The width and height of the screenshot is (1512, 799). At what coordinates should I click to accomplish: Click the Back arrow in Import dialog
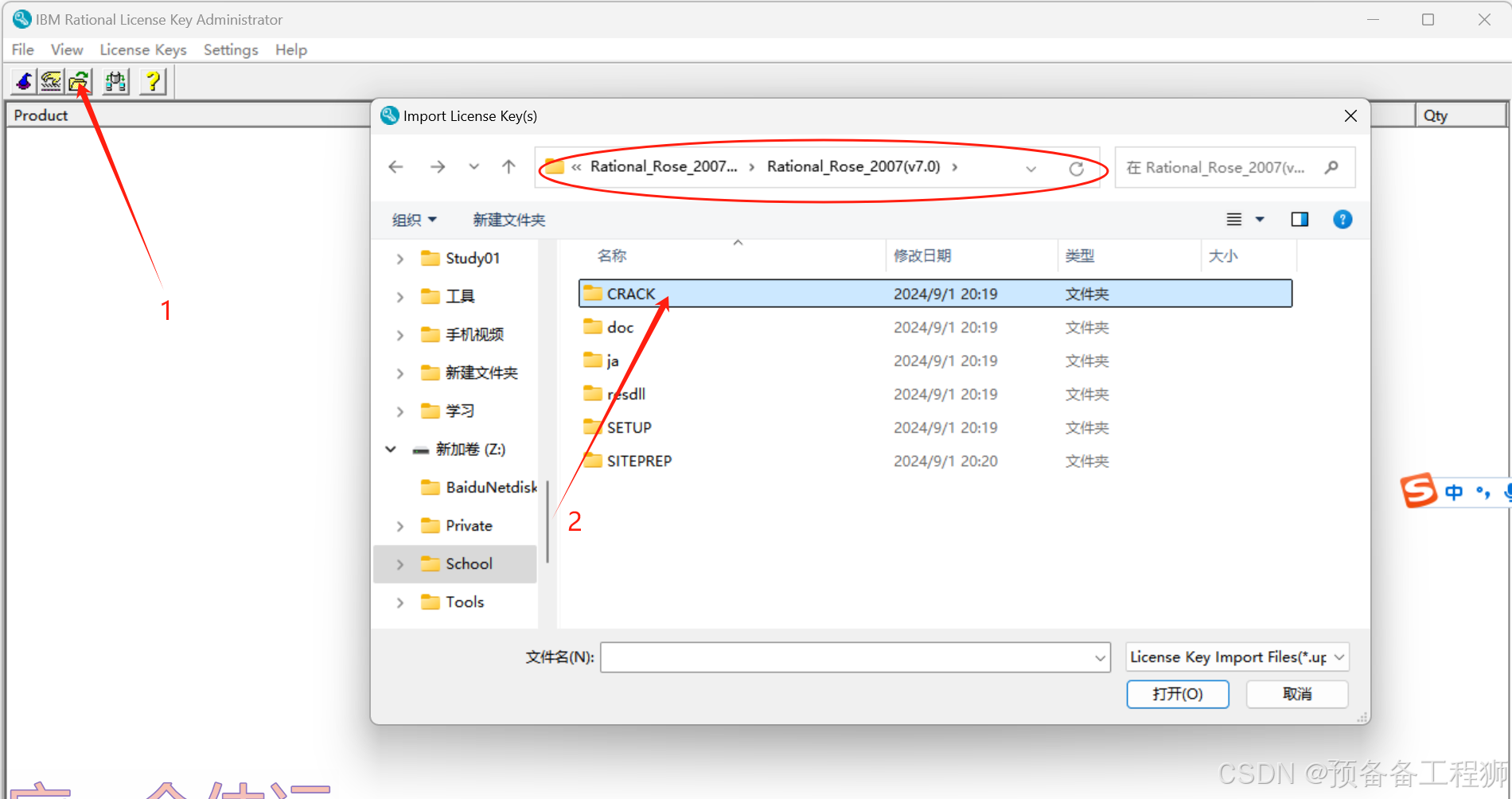point(396,166)
